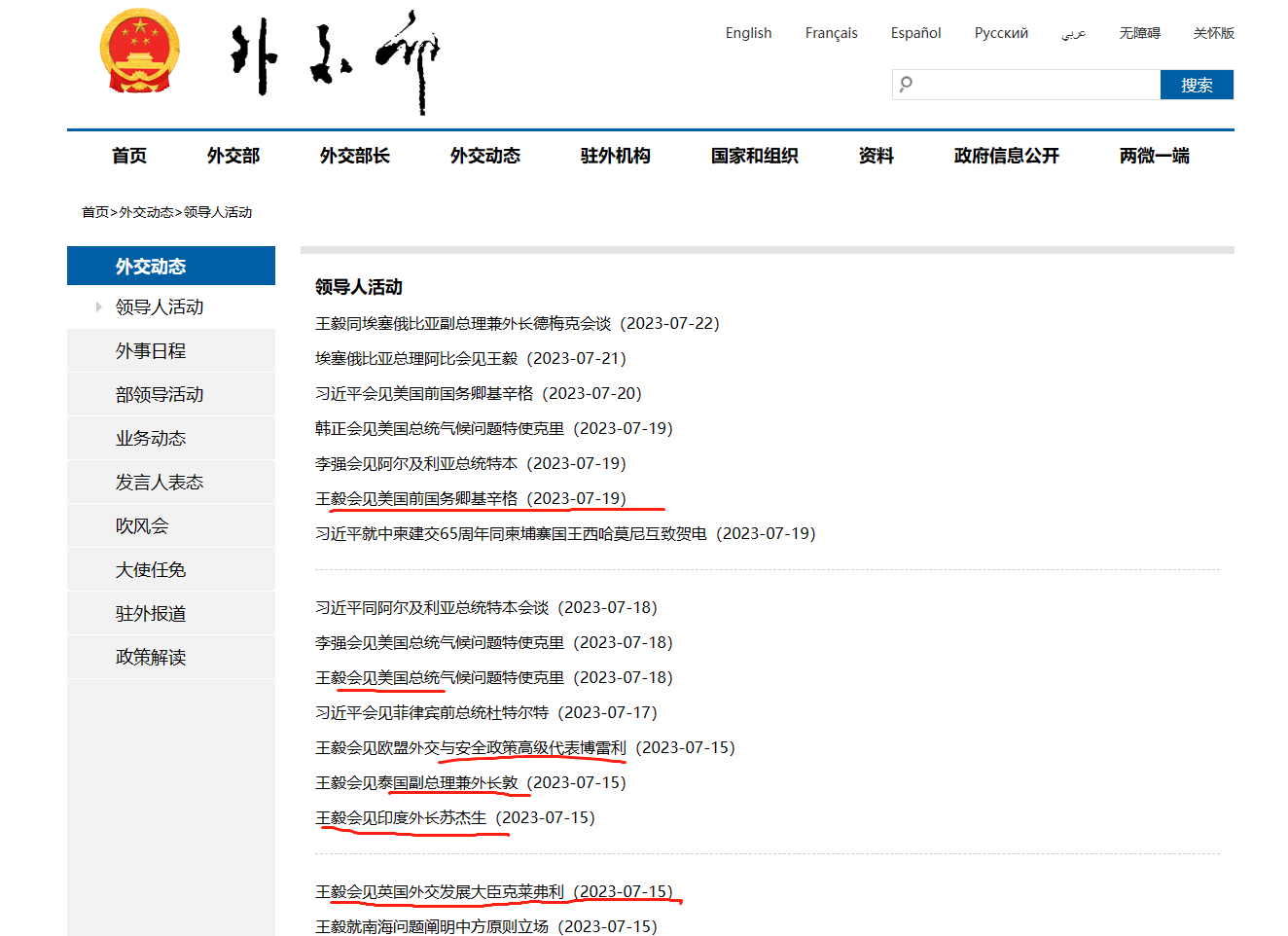Click 外交动态 sidebar header
Viewport: 1288px width, 936px height.
[171, 266]
